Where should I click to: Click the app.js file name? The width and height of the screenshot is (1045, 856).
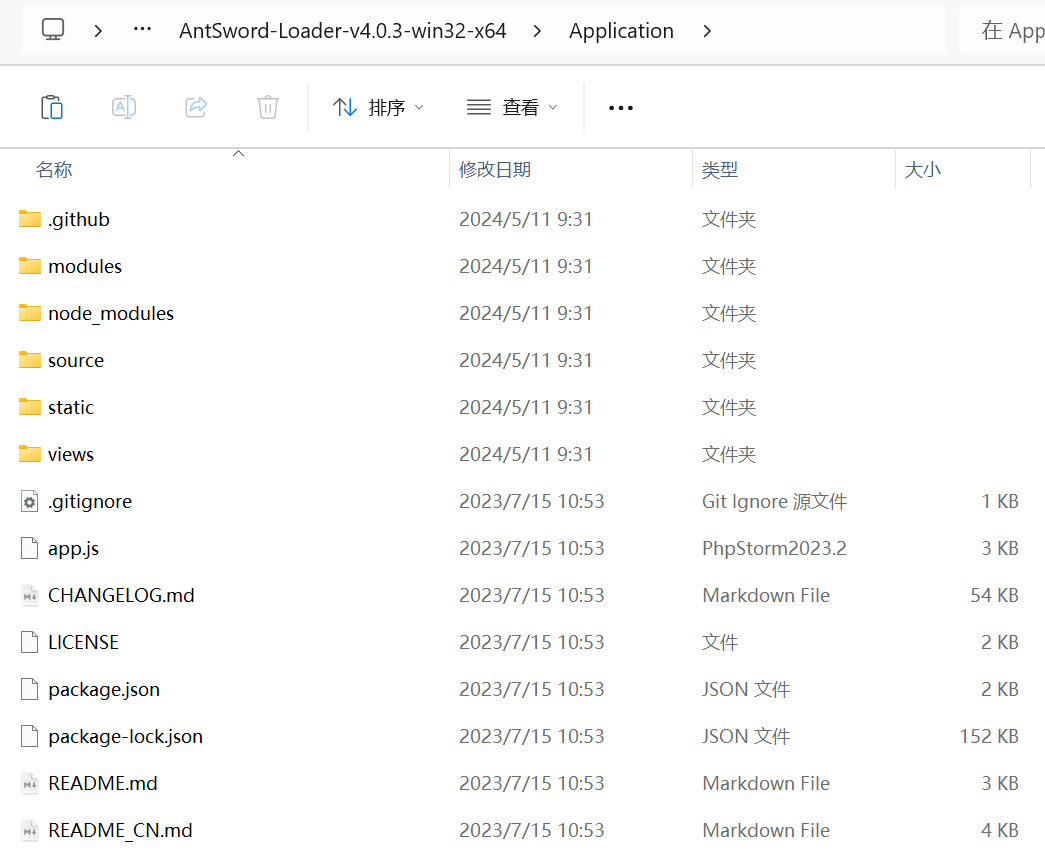coord(73,549)
